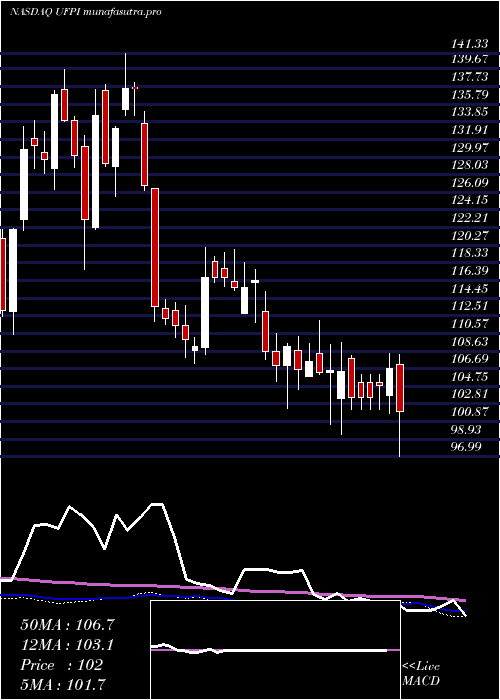This screenshot has height=700, width=500.
Task: Click the latest red candlestick with the long lower wick
Action: 400,405
